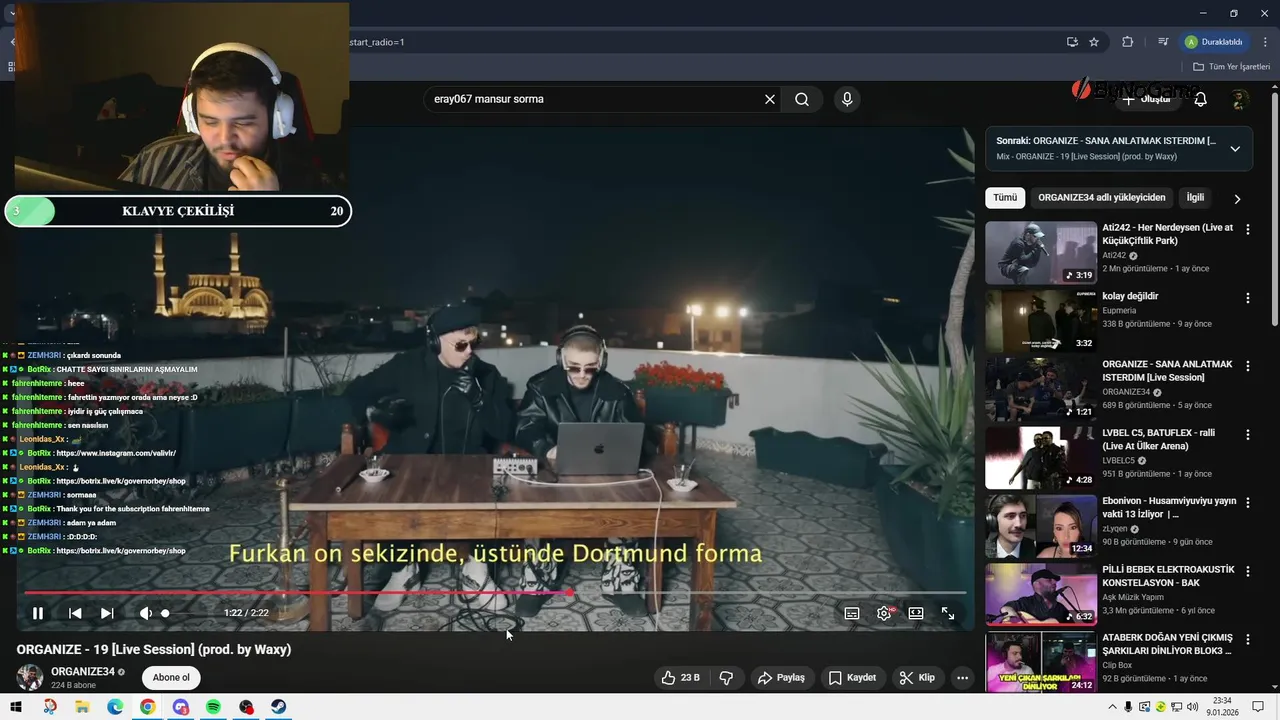Open the Windows notification center icon

[x=1259, y=707]
